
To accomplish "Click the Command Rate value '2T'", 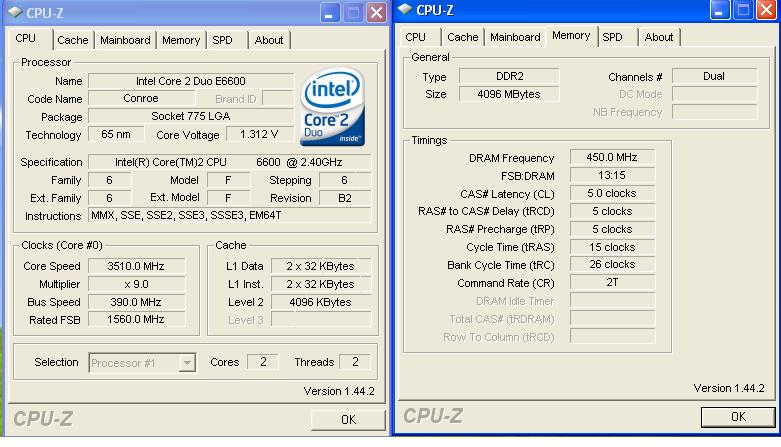I will pos(612,282).
